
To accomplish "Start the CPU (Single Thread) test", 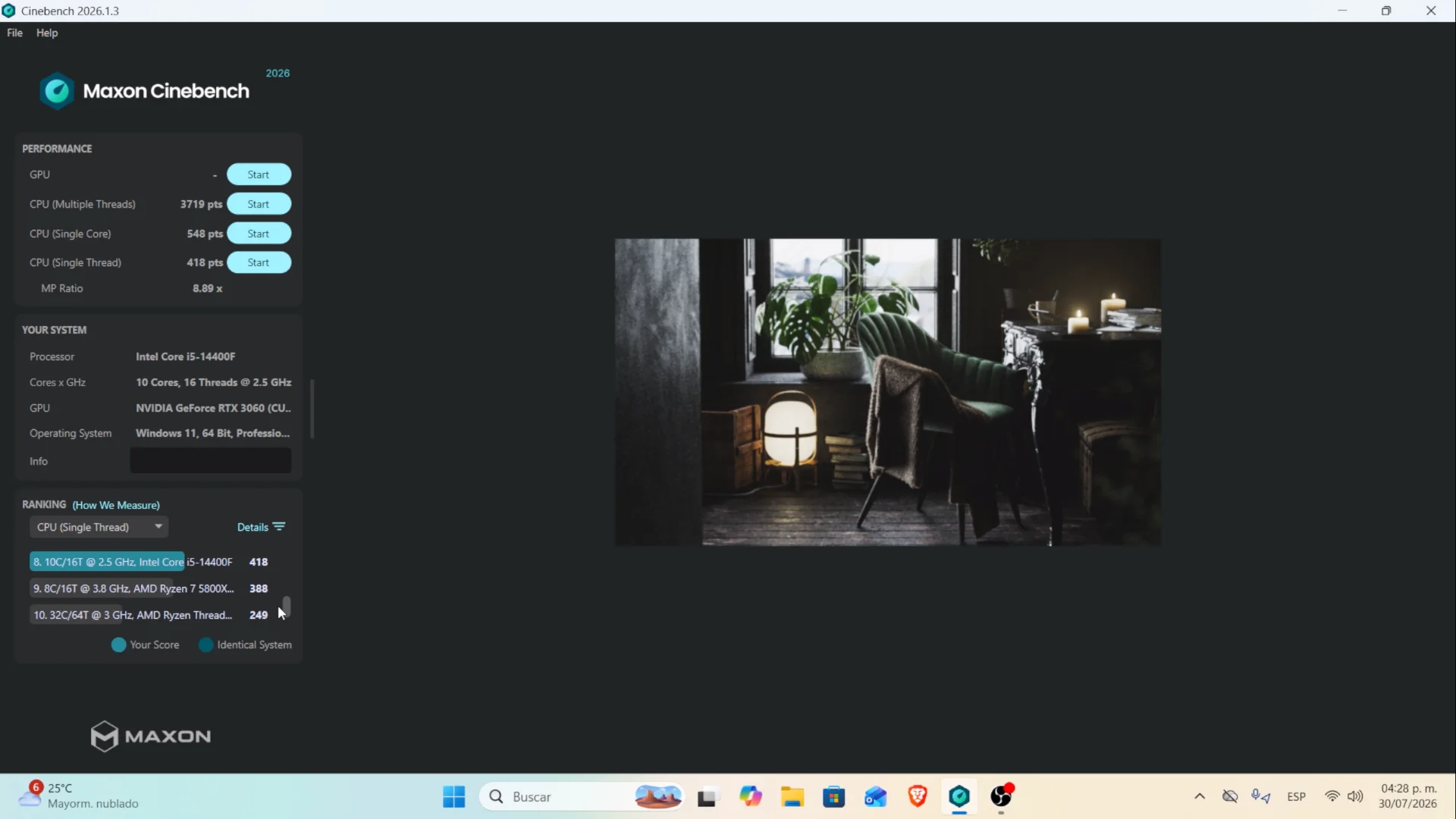I will pos(259,262).
